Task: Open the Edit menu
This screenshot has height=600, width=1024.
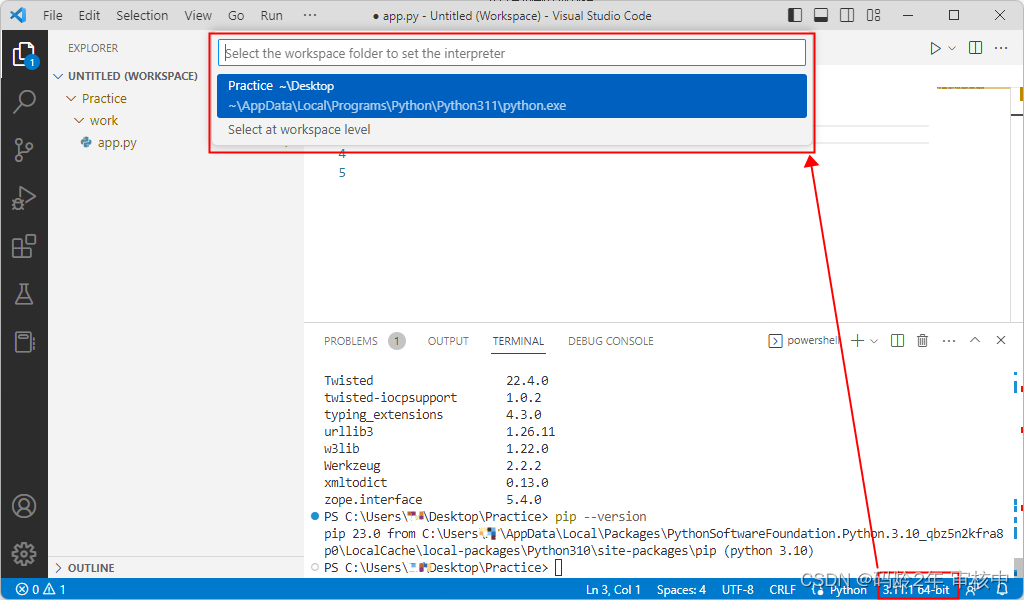Action: [x=89, y=15]
